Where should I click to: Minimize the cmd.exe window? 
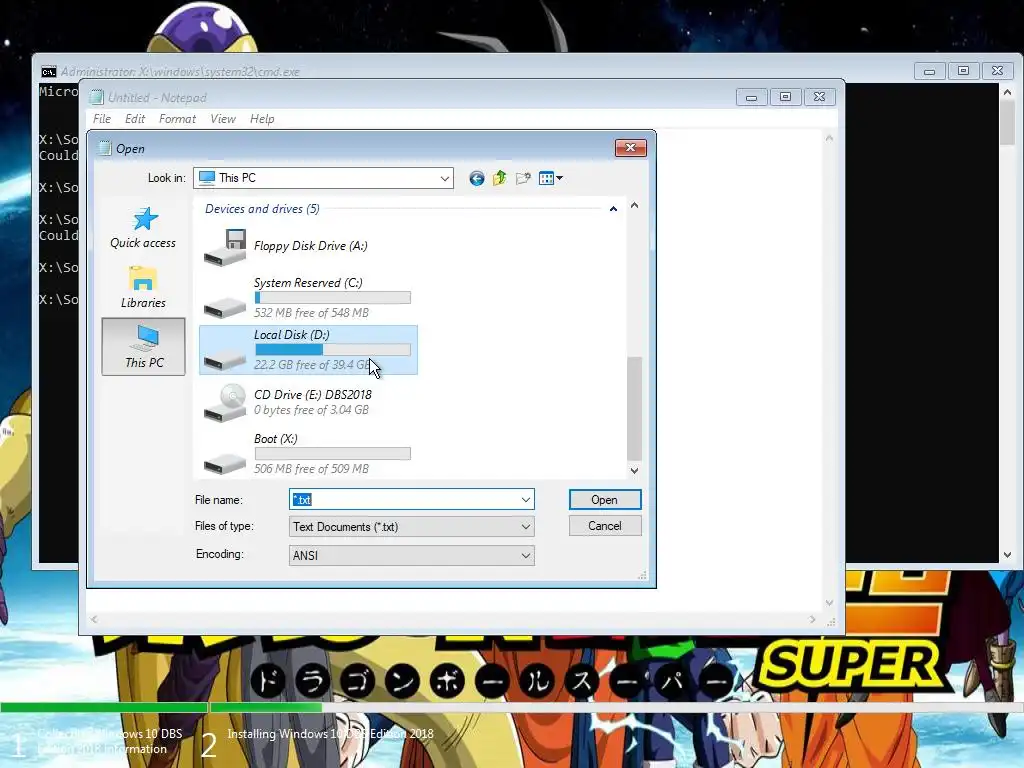[x=929, y=71]
